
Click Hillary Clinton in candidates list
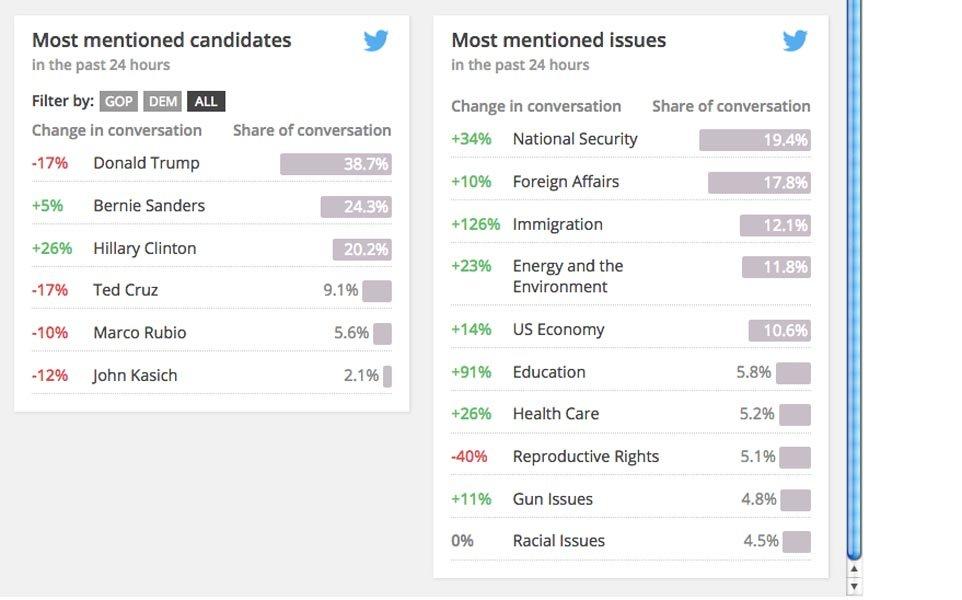[x=145, y=248]
